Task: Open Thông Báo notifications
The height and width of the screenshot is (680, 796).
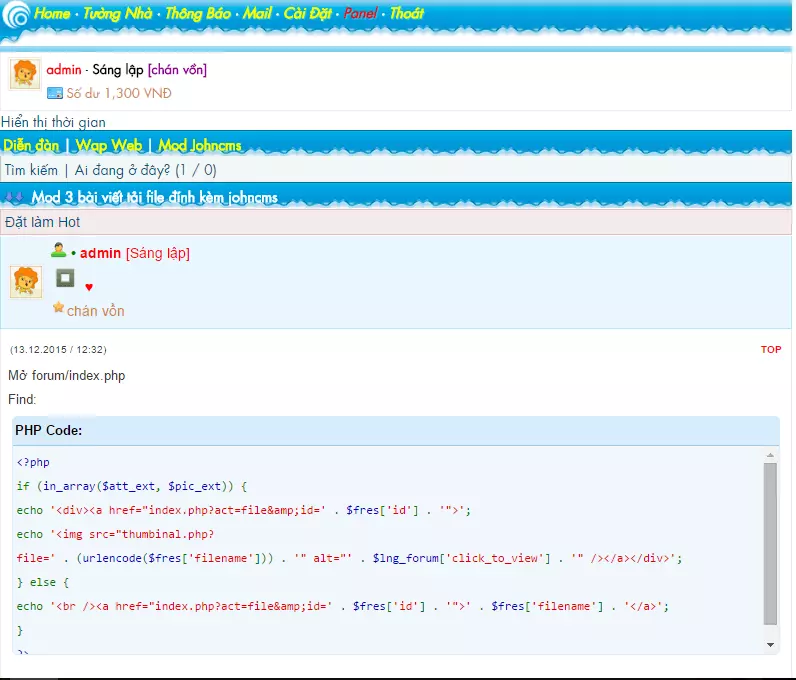Action: 198,13
